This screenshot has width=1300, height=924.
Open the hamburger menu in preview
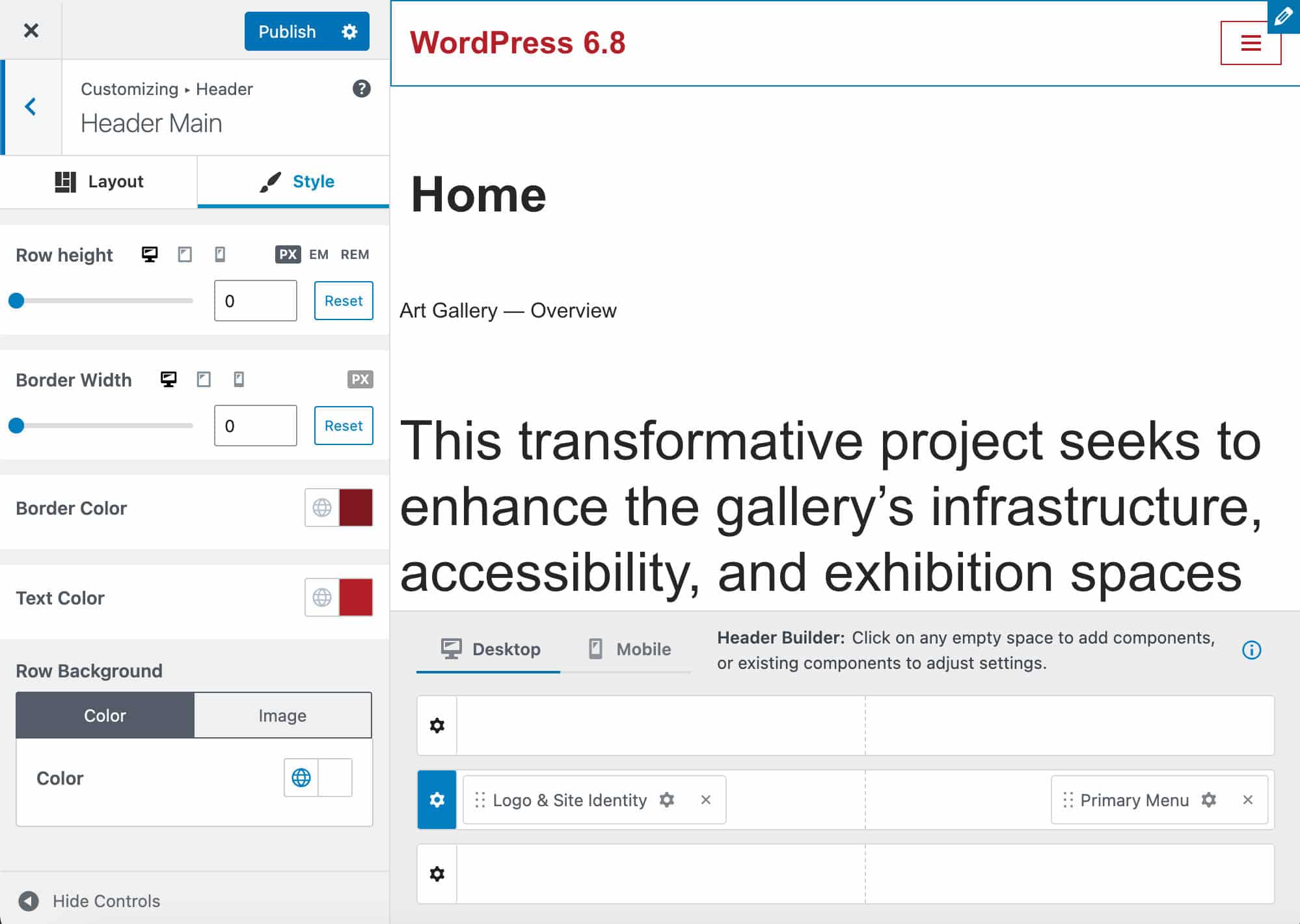tap(1250, 44)
